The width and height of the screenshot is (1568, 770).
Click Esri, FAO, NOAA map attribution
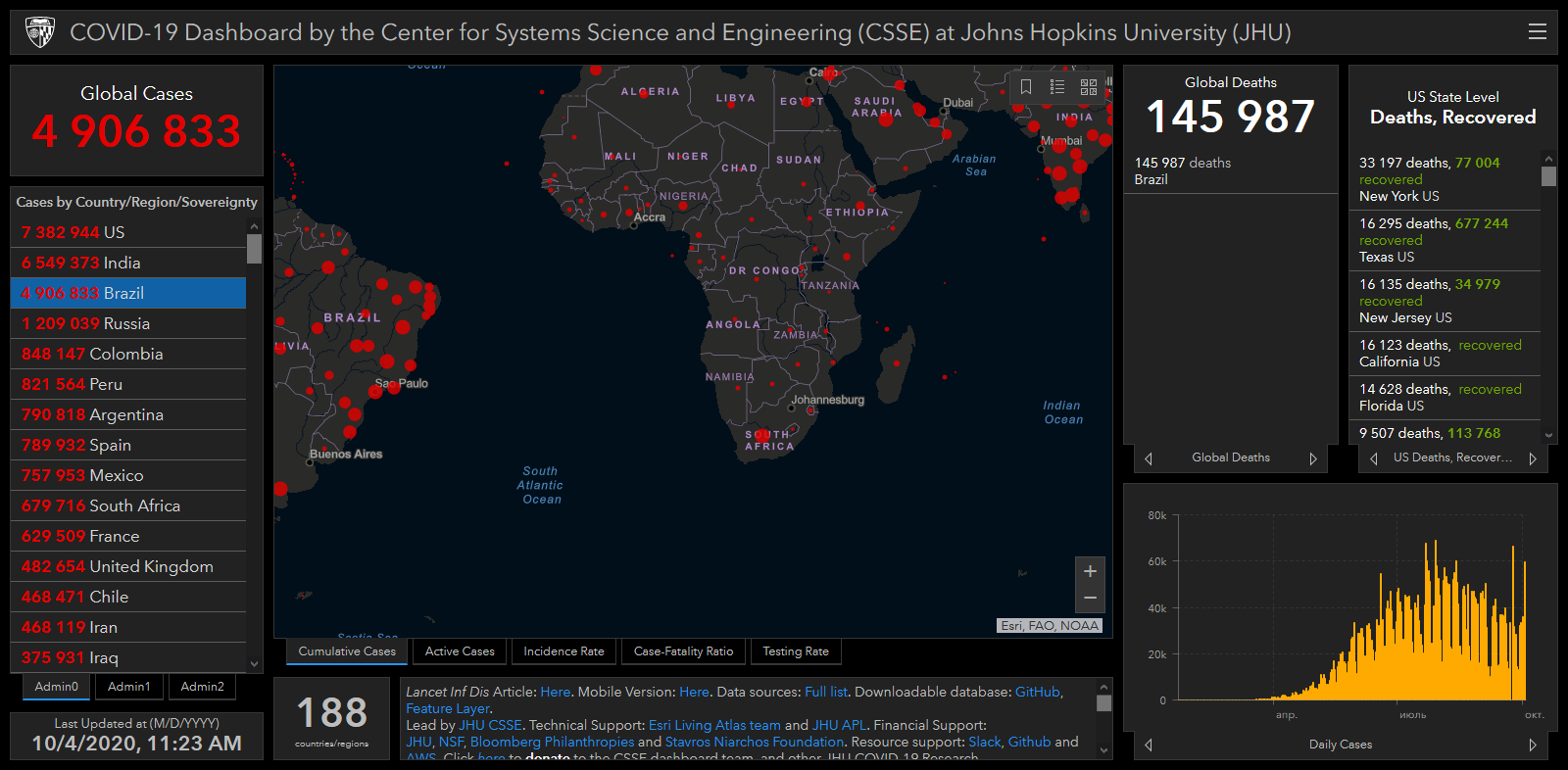pos(1051,626)
